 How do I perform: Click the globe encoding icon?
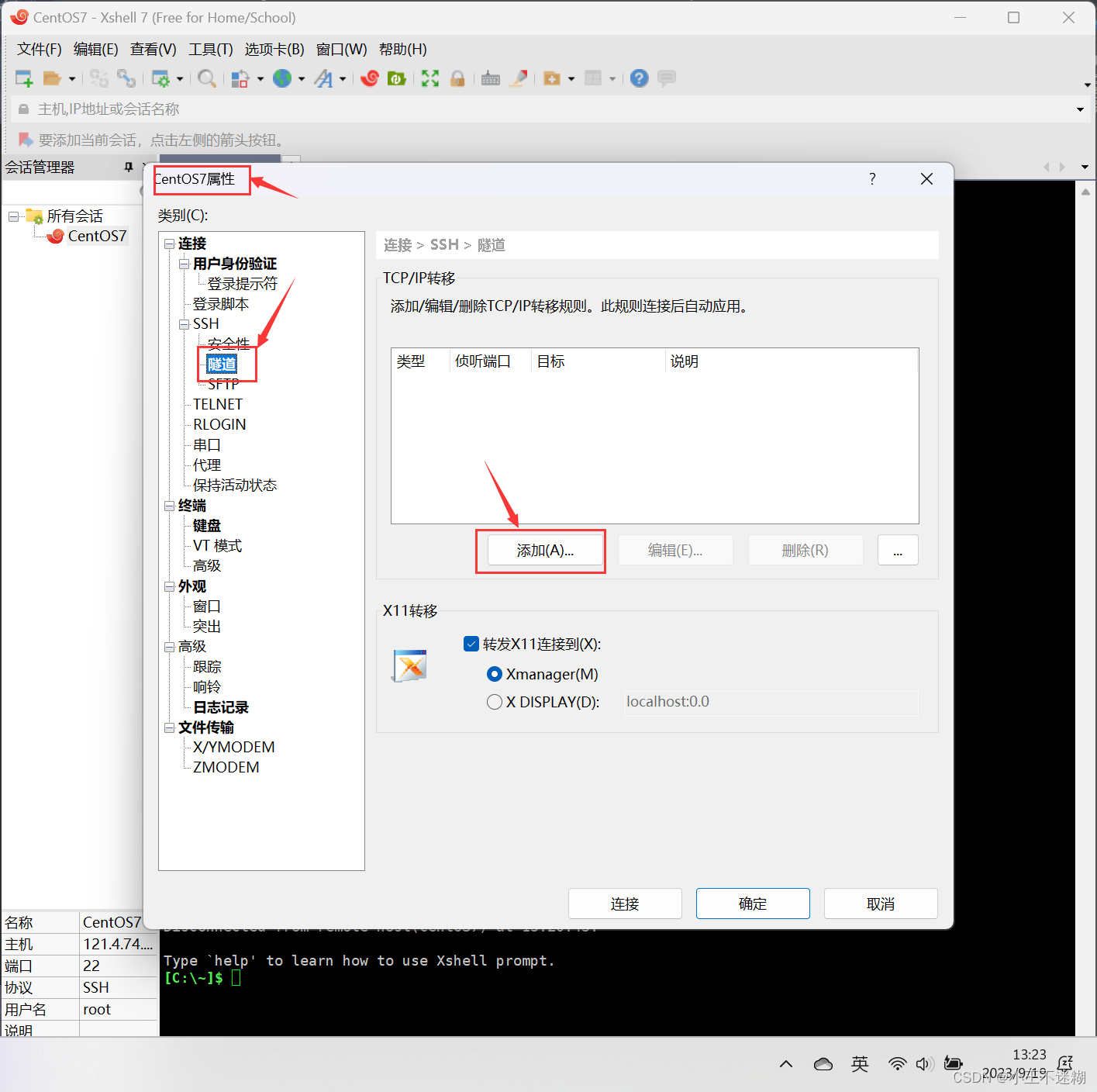[282, 78]
